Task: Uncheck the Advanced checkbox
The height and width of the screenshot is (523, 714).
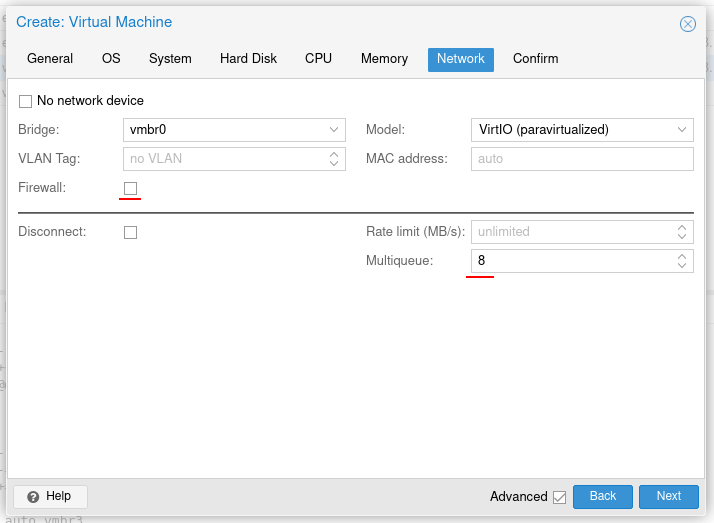Action: pos(560,497)
